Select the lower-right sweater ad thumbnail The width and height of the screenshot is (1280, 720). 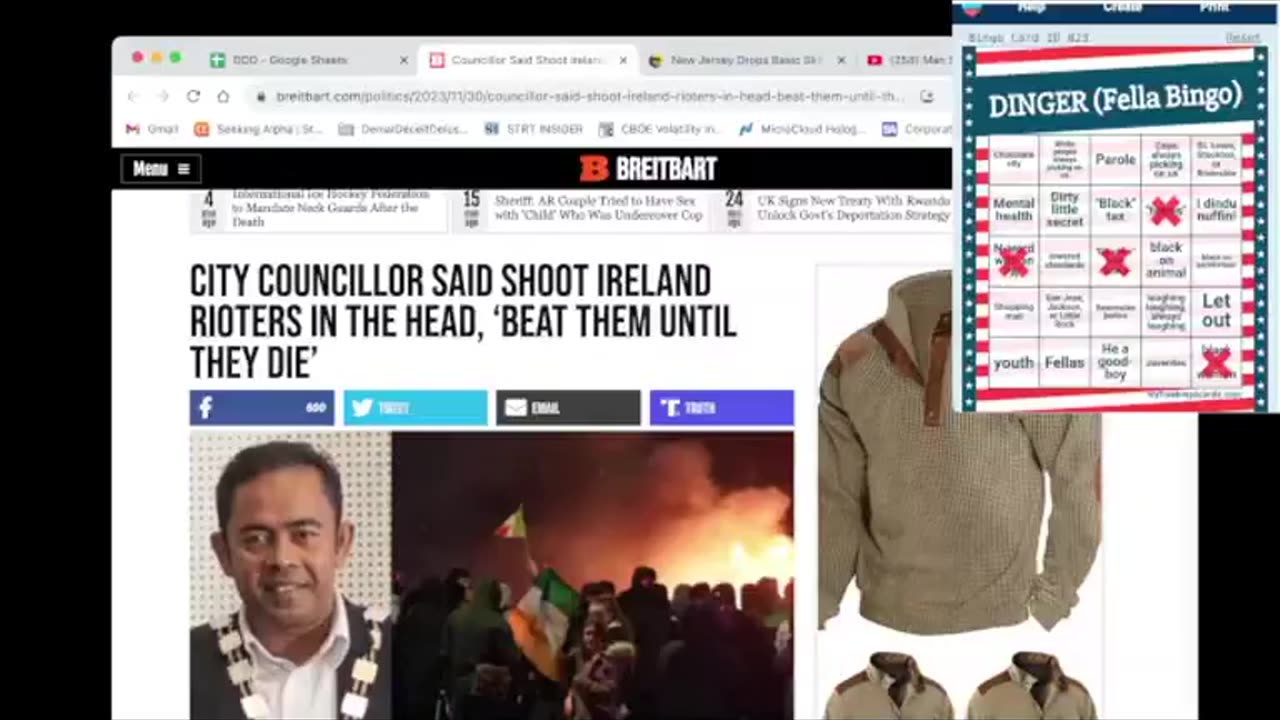point(1033,684)
